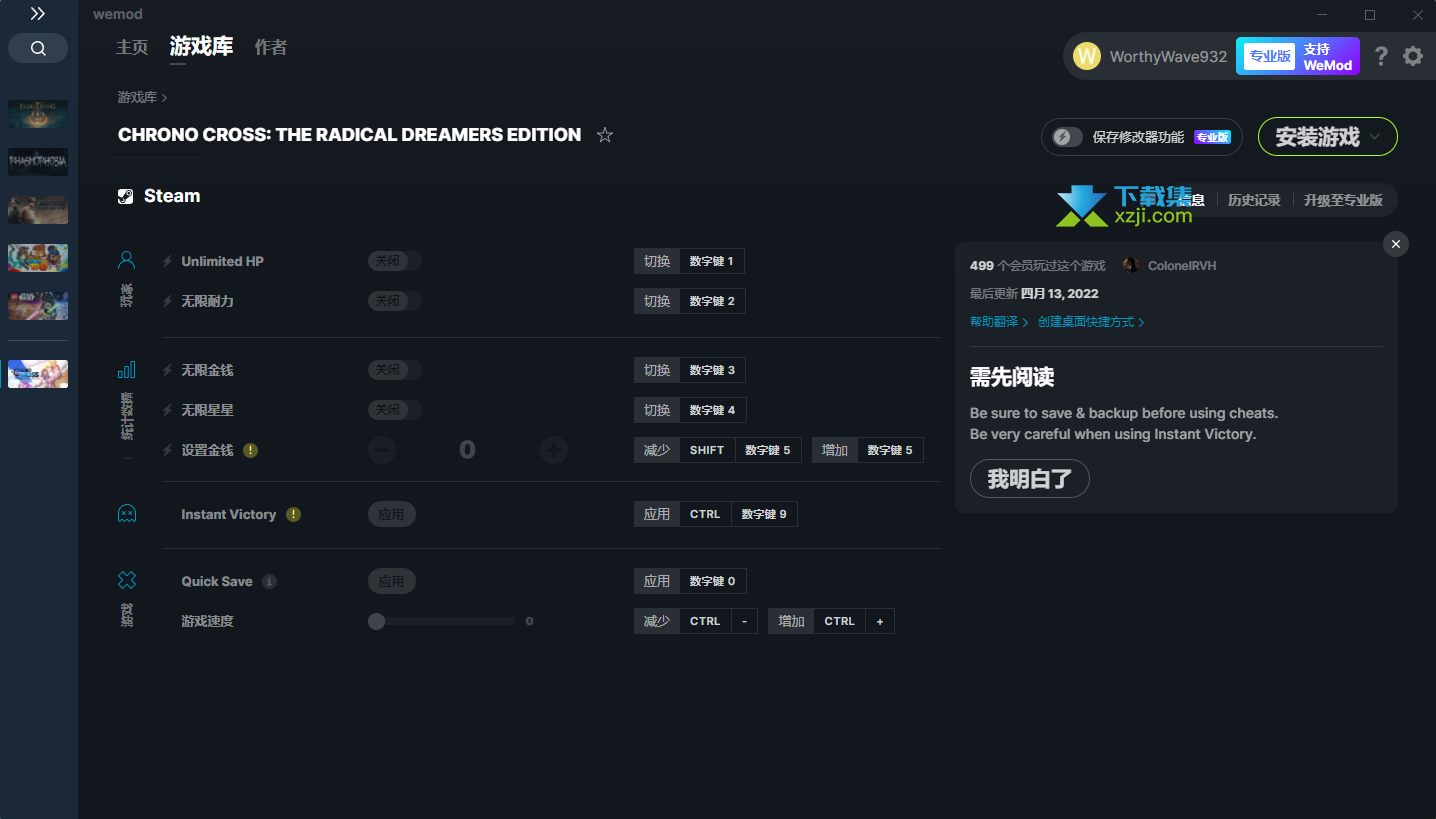
Task: Favorite the game with the star icon
Action: (605, 135)
